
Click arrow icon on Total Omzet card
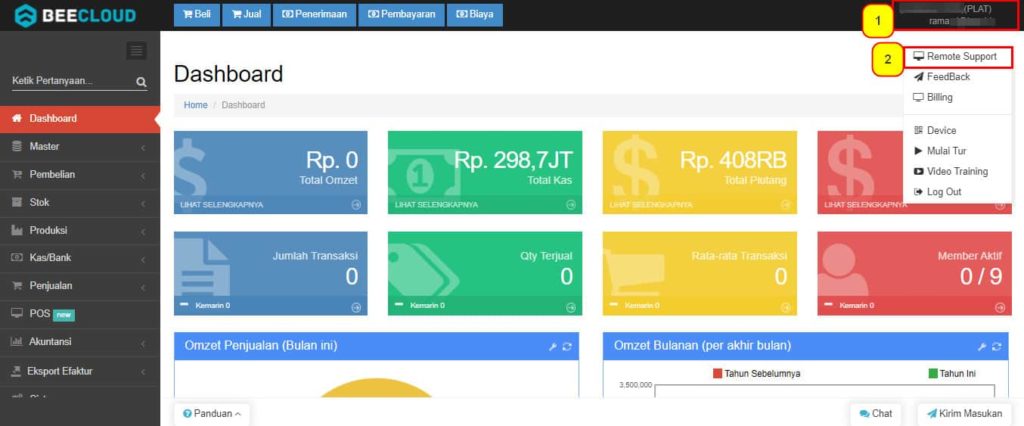pyautogui.click(x=356, y=205)
